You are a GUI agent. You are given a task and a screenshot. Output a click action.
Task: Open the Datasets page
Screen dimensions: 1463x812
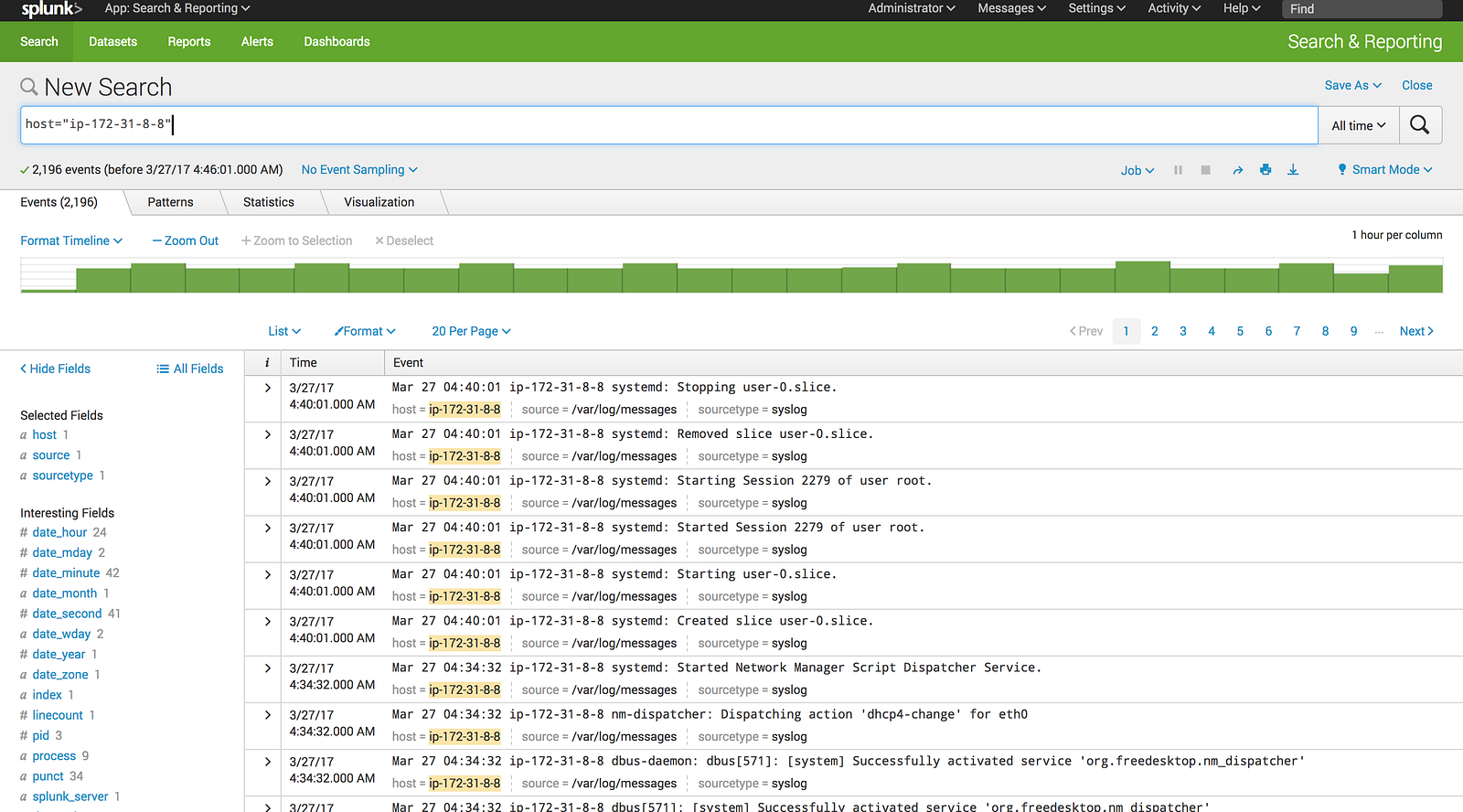point(113,42)
